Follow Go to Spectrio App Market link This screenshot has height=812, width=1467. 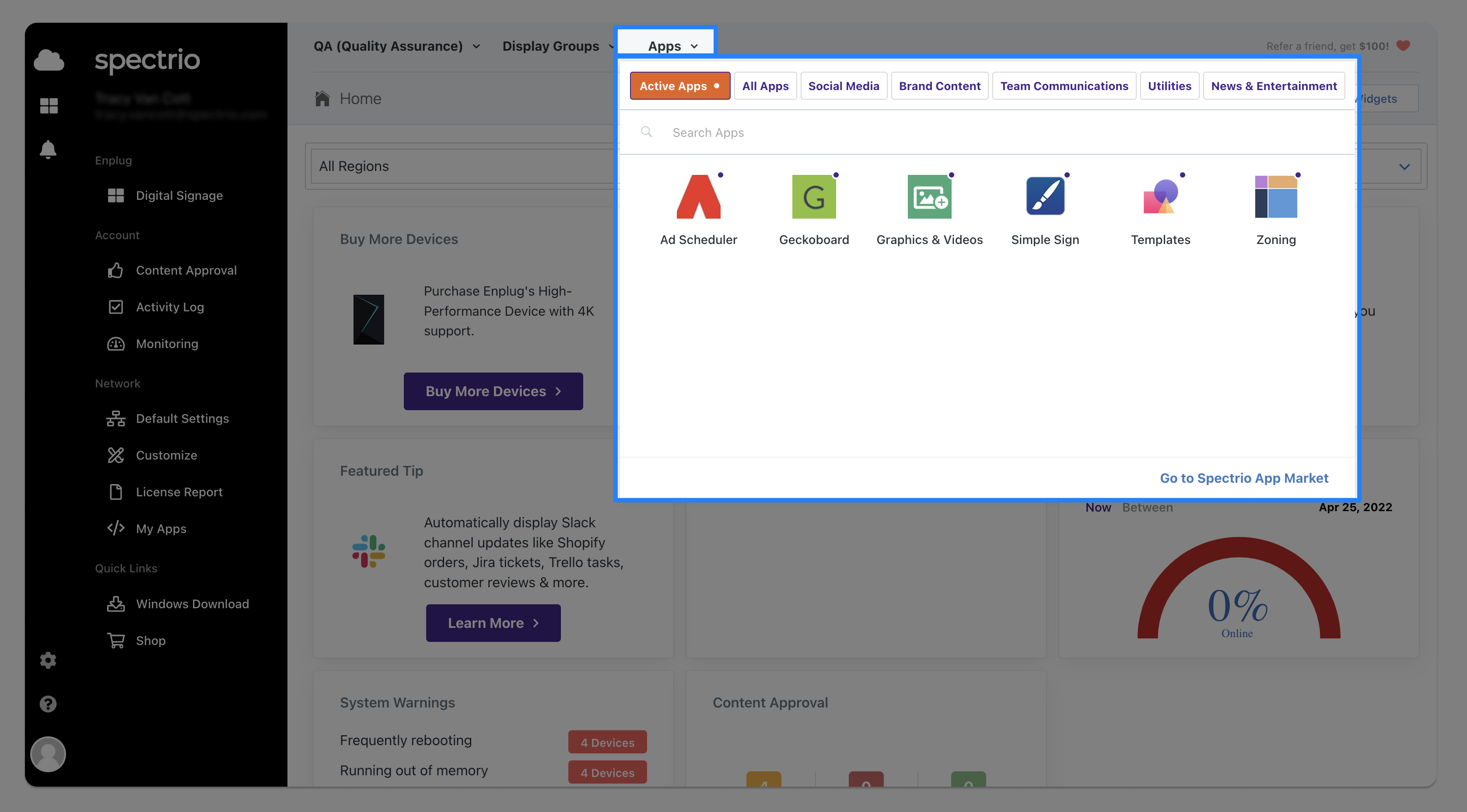[x=1244, y=478]
